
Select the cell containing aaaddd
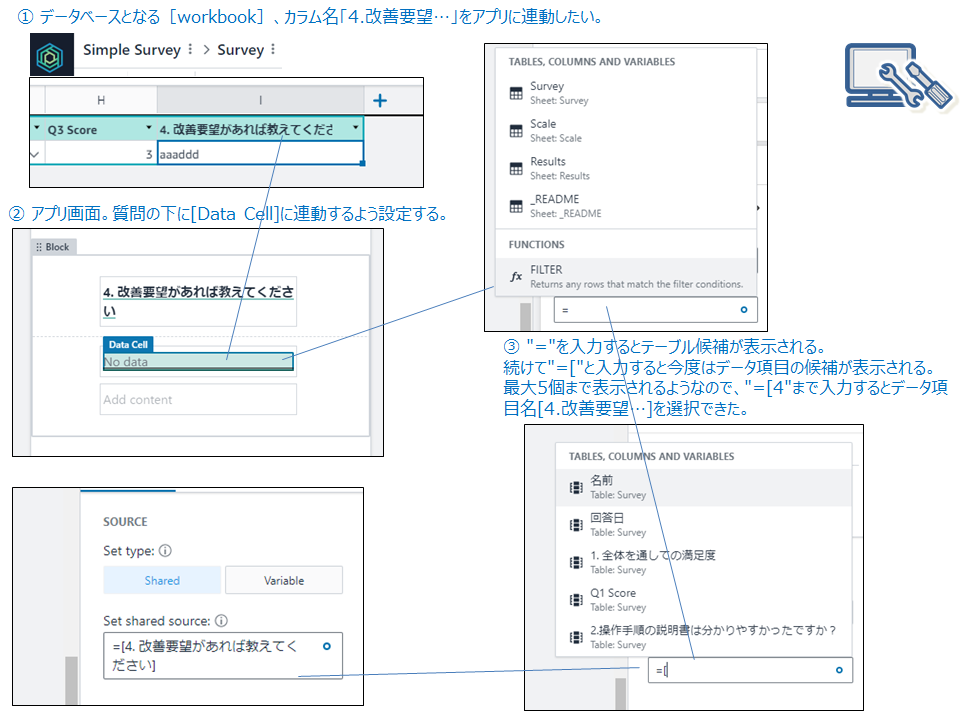point(260,154)
